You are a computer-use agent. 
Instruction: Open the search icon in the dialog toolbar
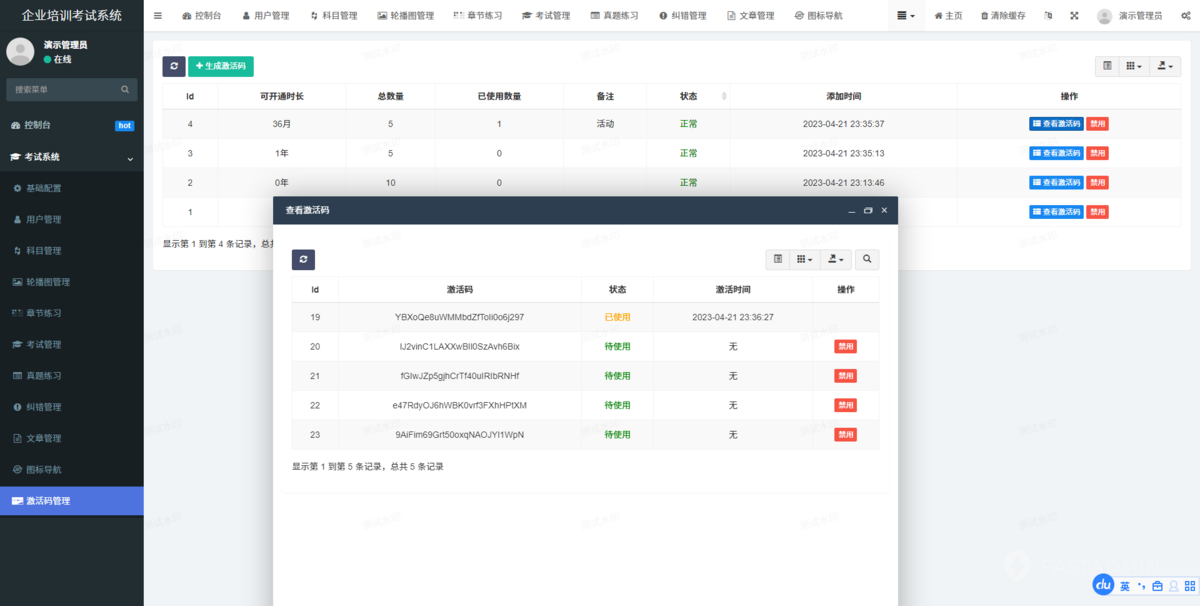(866, 259)
